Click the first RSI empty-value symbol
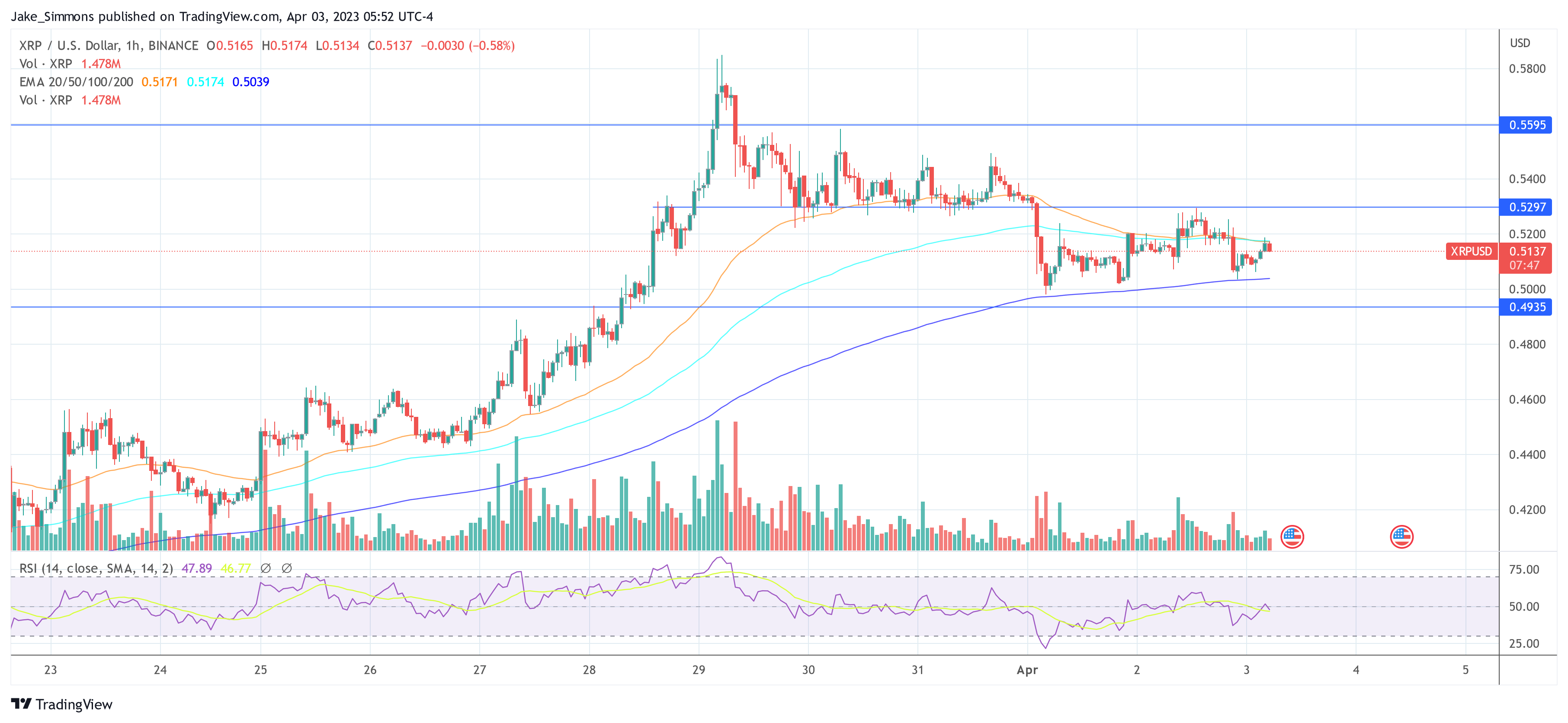This screenshot has height=723, width=1568. pos(266,569)
